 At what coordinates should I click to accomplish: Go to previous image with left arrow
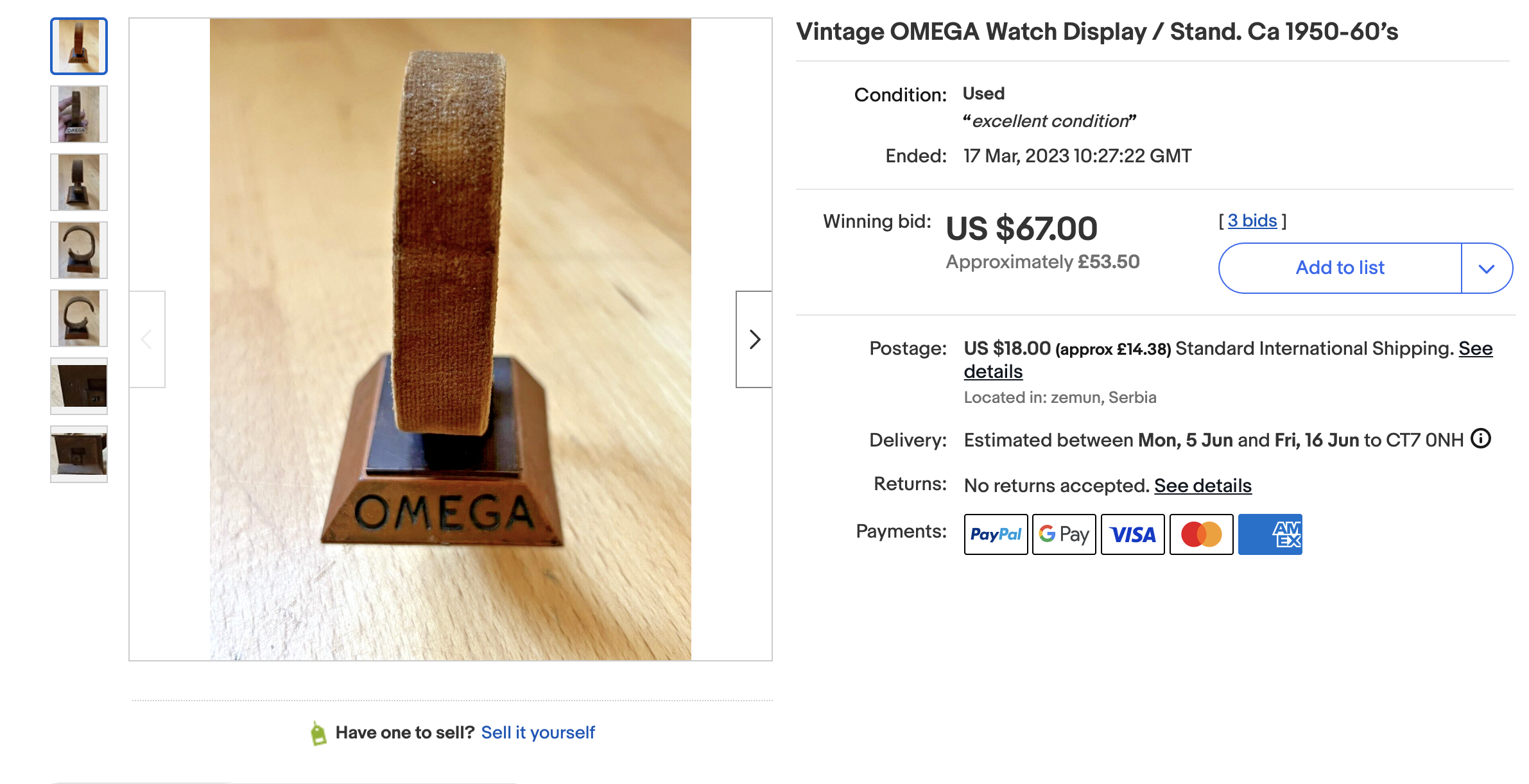point(147,339)
